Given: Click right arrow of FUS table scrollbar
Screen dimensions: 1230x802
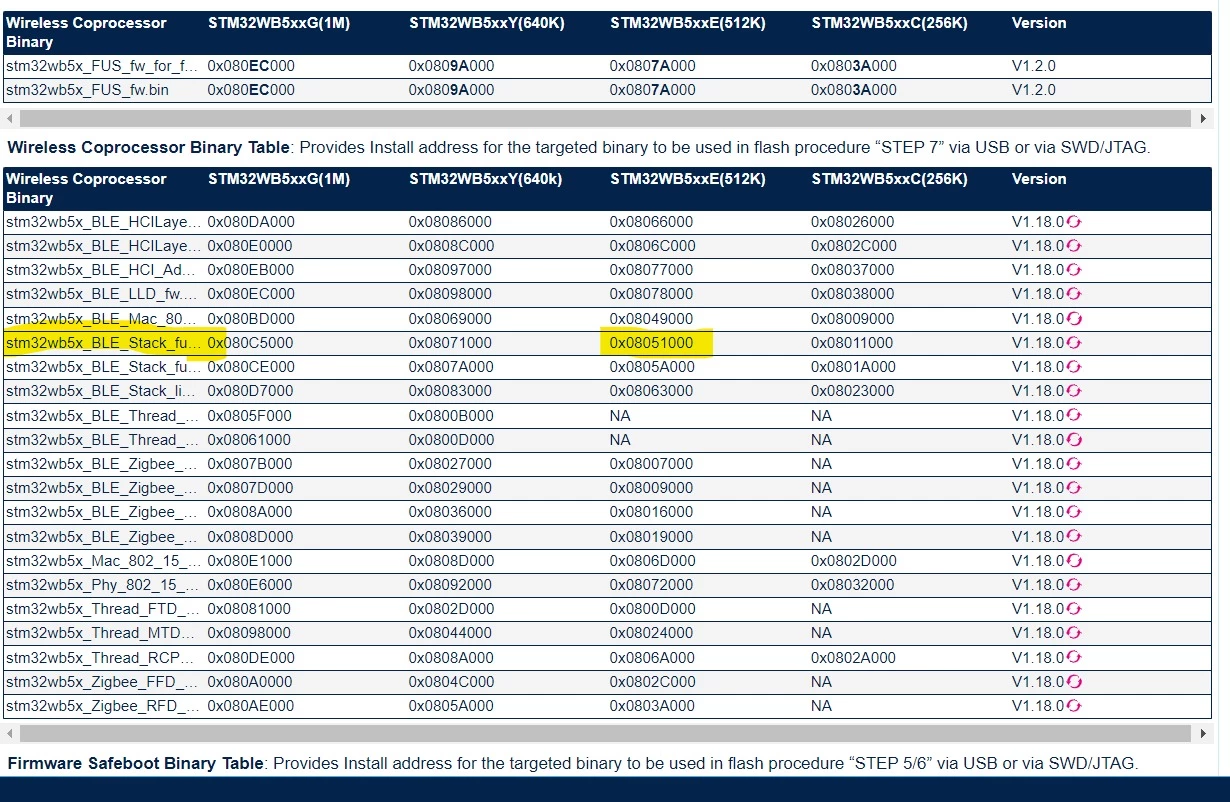Looking at the screenshot, I should [x=1204, y=118].
